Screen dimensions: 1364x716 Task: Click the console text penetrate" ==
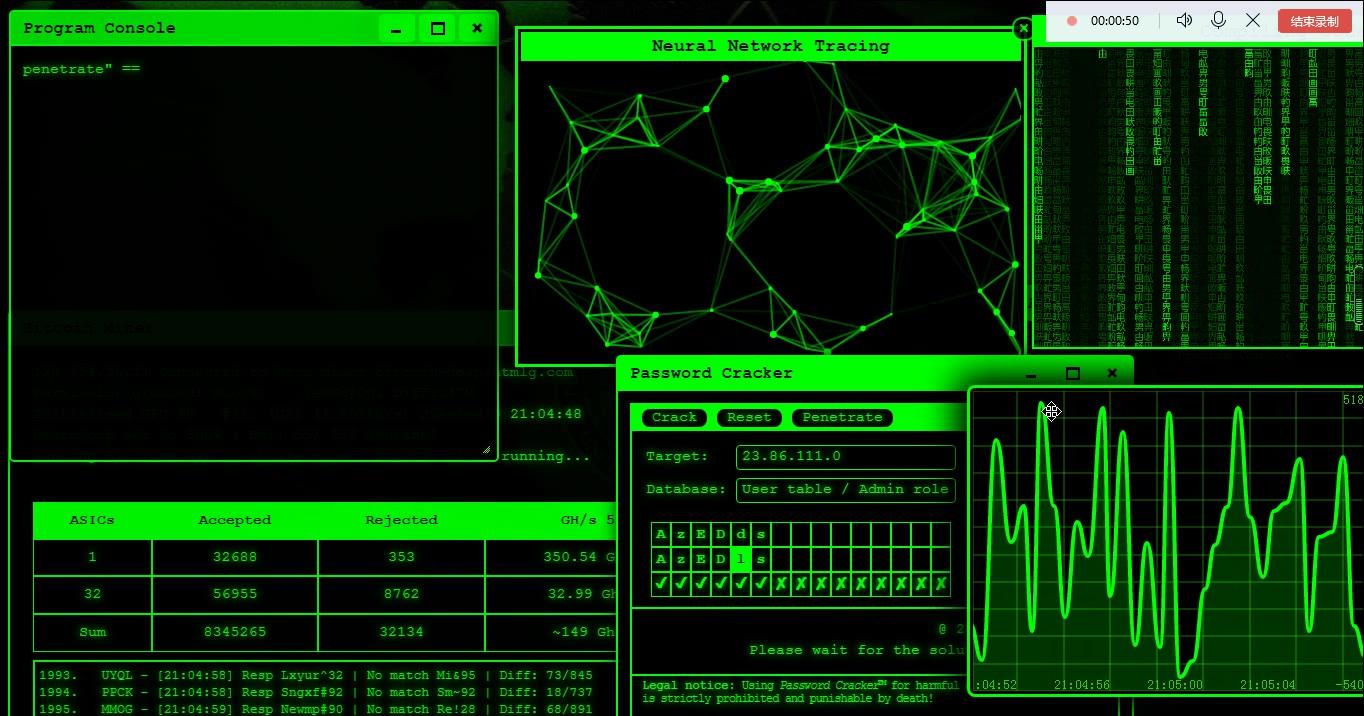(81, 70)
